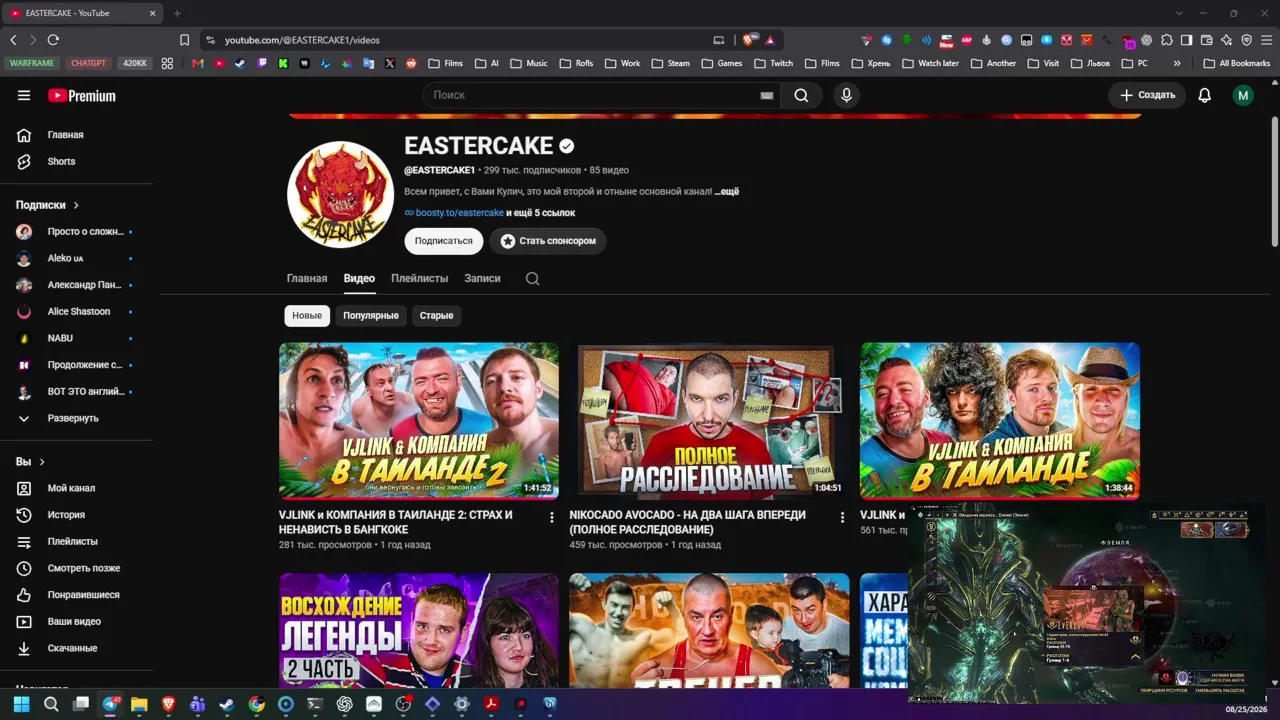This screenshot has width=1280, height=720.
Task: Bookmark this page in address bar
Action: pyautogui.click(x=184, y=40)
